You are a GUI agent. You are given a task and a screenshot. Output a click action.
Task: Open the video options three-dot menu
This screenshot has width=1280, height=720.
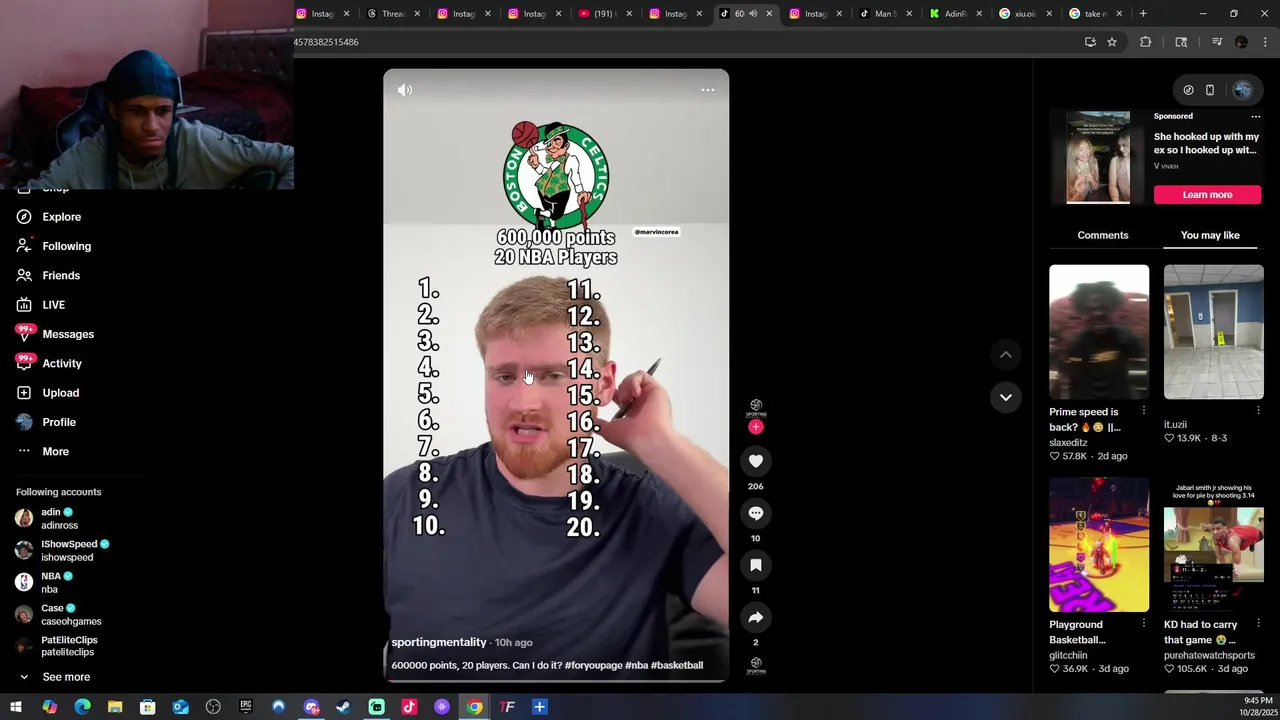(x=707, y=90)
